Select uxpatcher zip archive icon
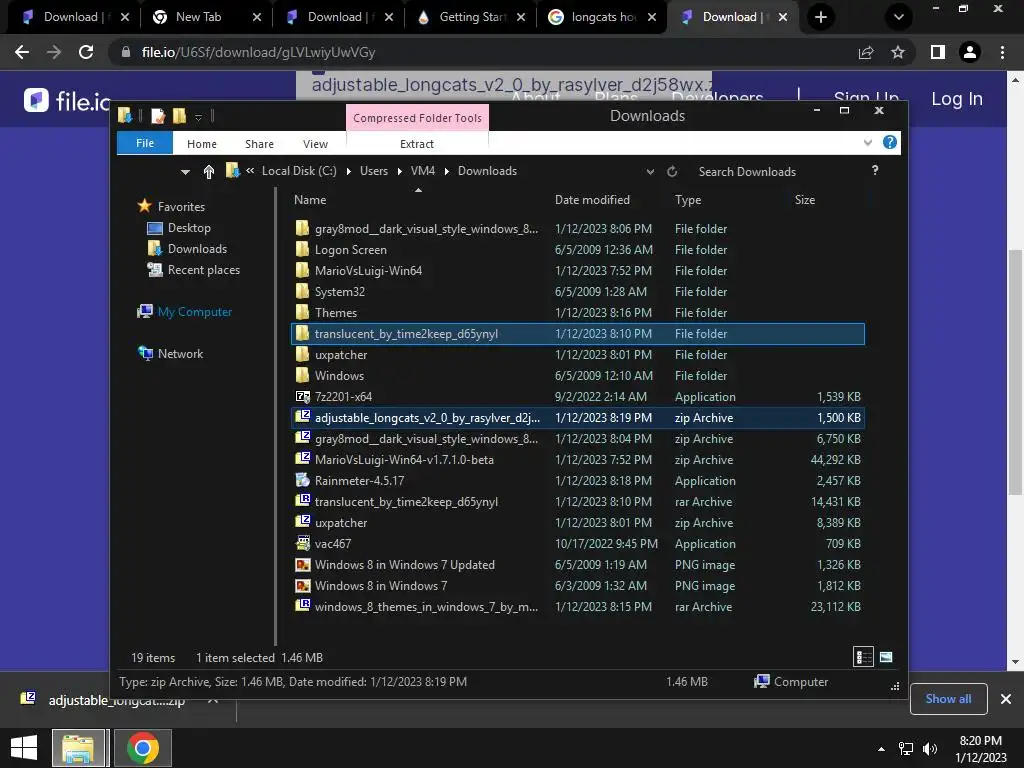Viewport: 1024px width, 768px height. coord(302,522)
